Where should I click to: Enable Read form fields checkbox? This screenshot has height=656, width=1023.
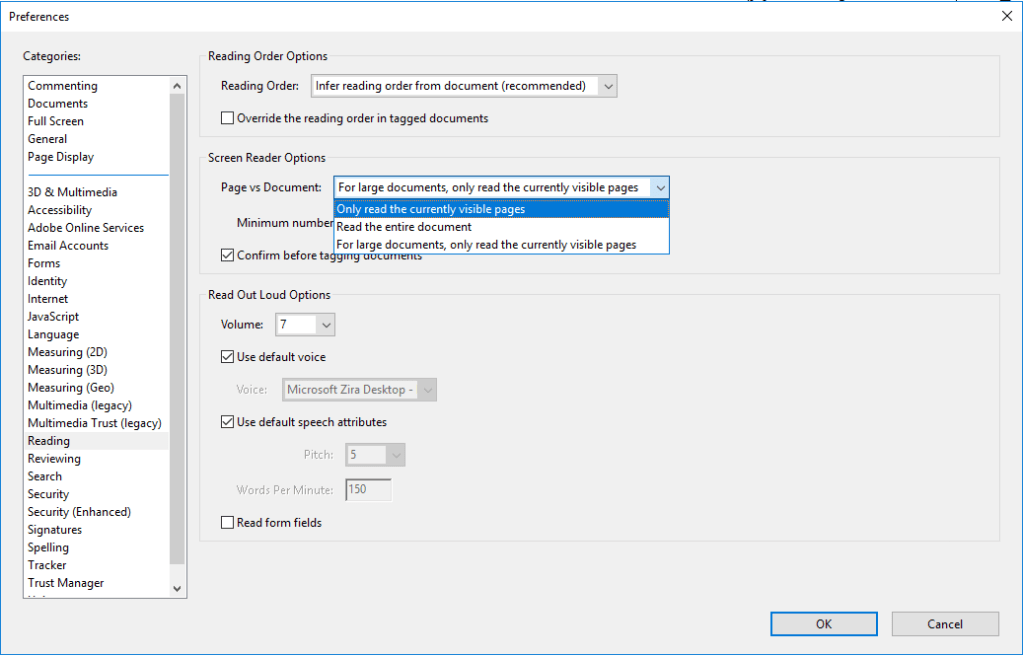click(x=228, y=522)
